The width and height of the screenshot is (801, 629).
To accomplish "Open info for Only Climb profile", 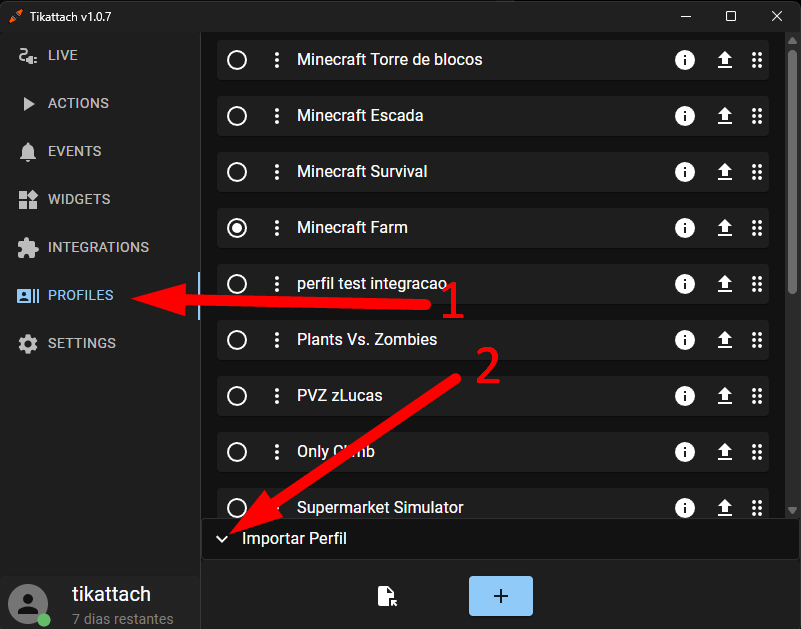I will pos(685,452).
